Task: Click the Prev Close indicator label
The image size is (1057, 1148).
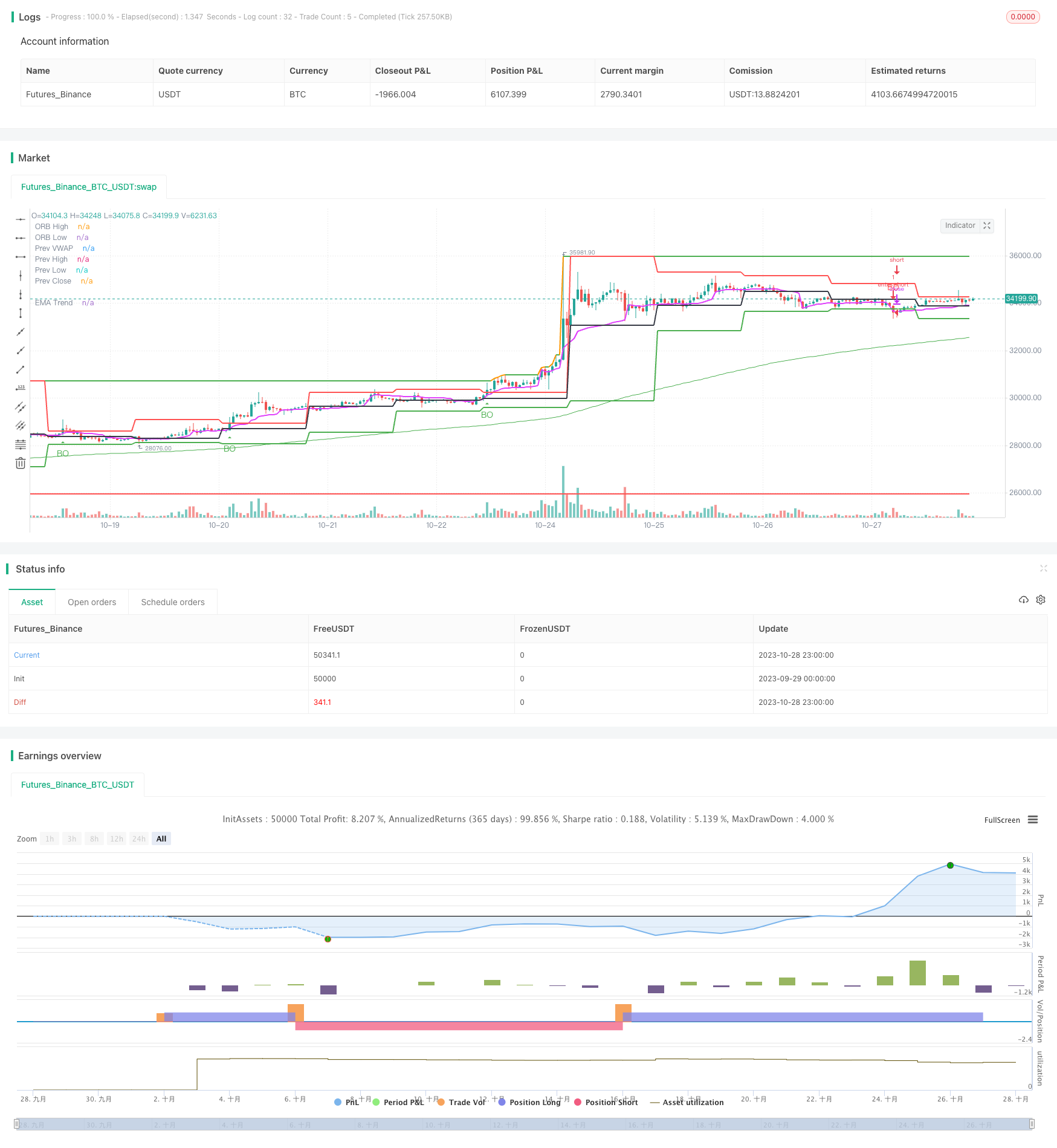Action: (53, 281)
